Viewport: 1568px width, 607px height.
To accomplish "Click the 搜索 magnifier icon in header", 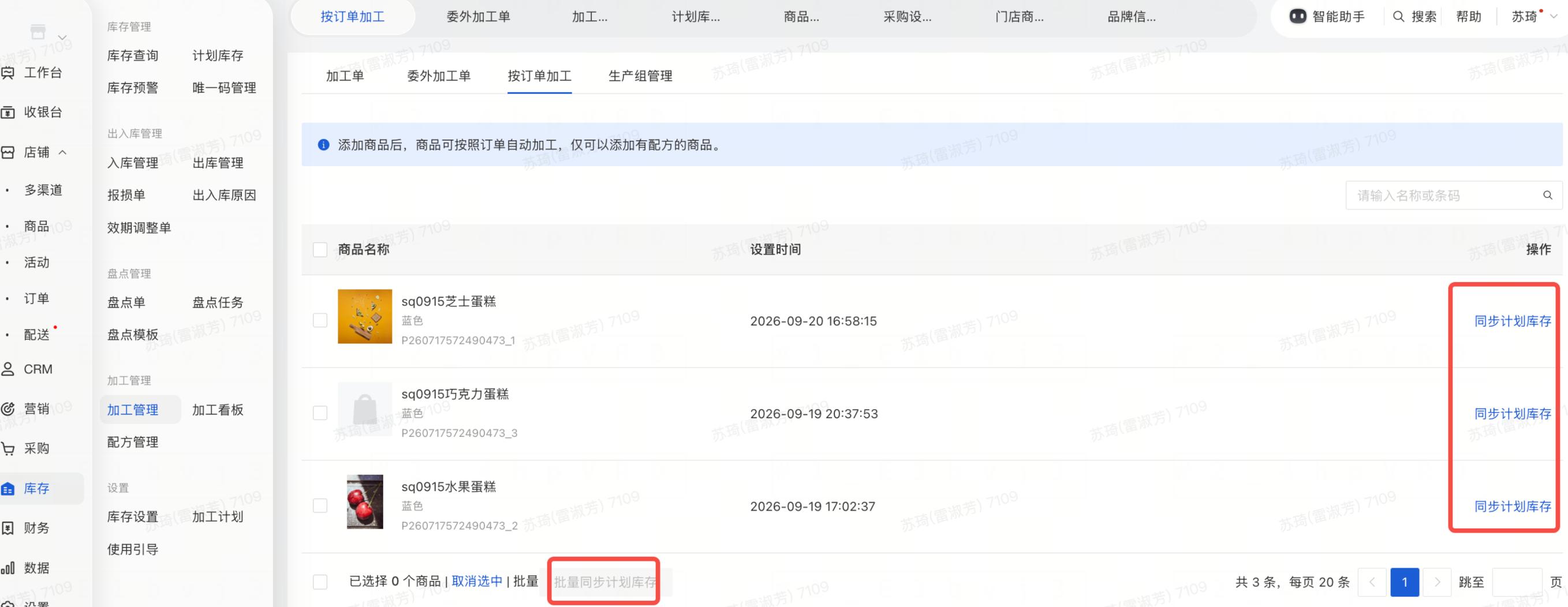I will 1399,16.
